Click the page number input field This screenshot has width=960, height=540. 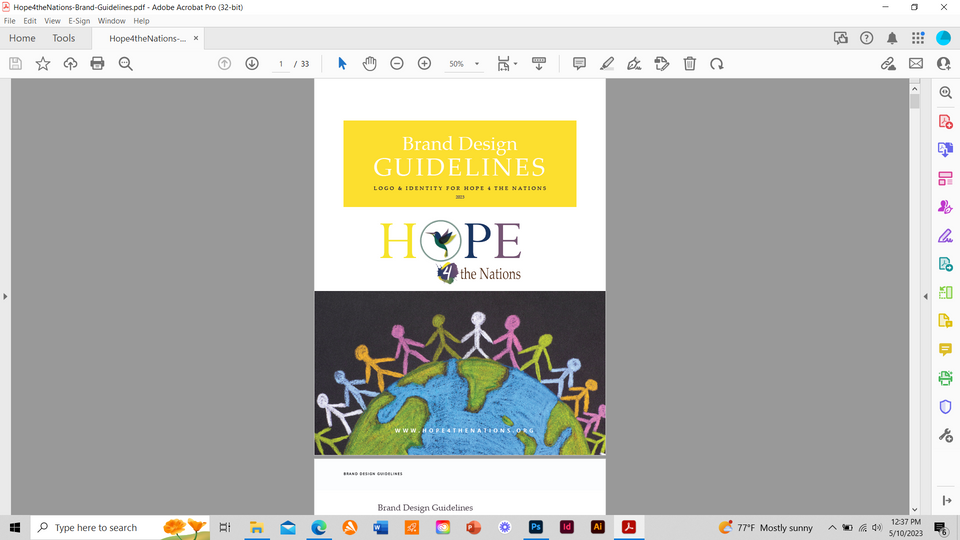(x=282, y=64)
